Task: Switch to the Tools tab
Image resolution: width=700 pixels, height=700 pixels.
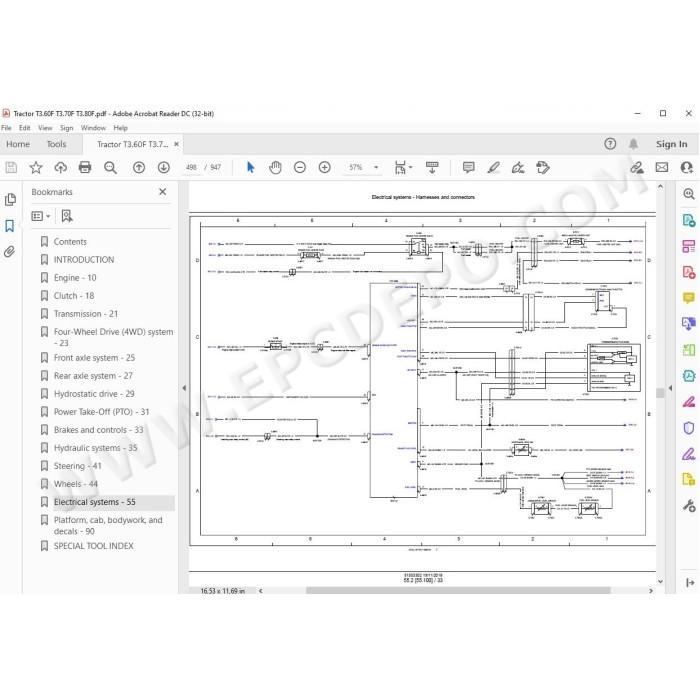Action: 56,144
